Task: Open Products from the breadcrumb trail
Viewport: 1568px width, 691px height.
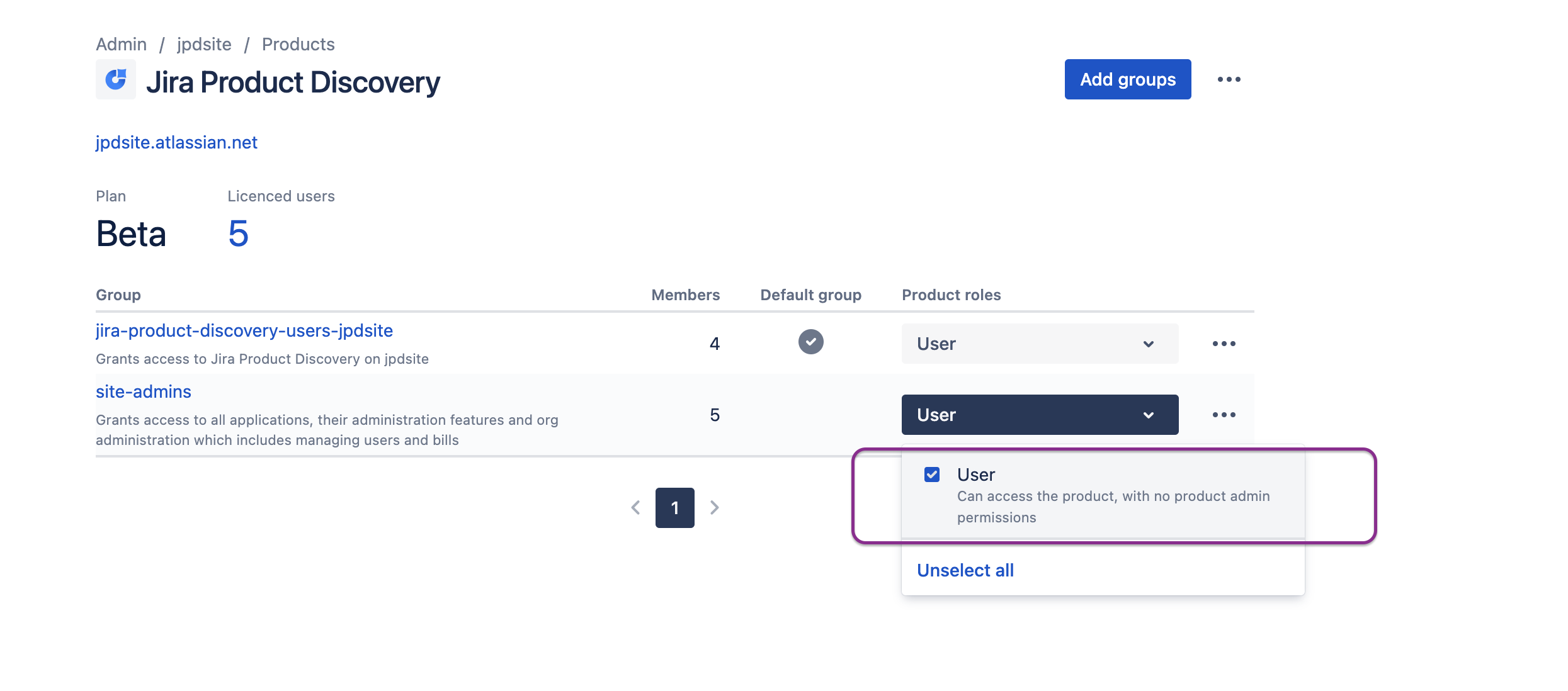Action: click(x=298, y=43)
